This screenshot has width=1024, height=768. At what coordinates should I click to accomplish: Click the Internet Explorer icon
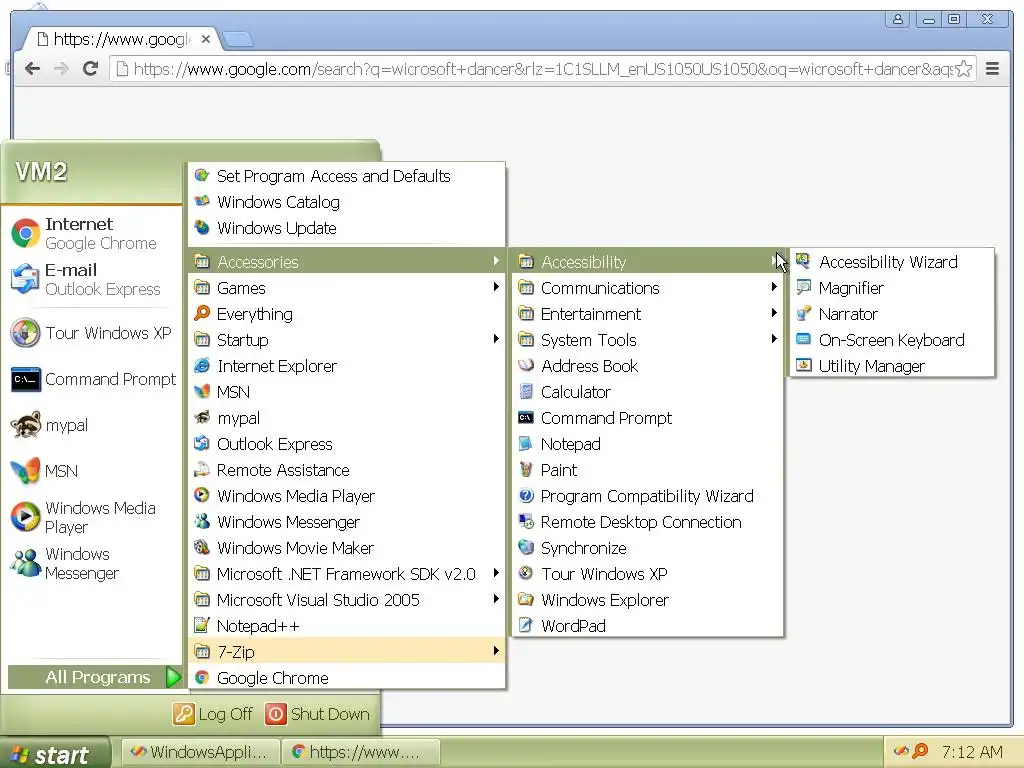click(202, 366)
